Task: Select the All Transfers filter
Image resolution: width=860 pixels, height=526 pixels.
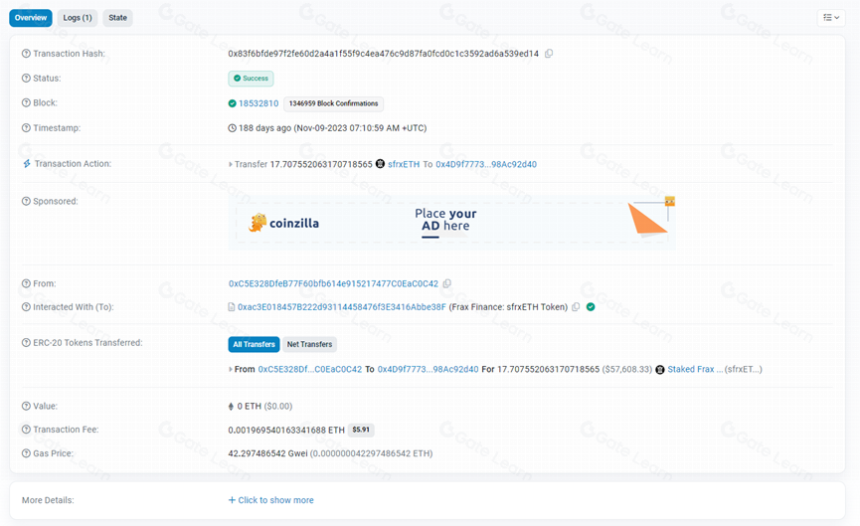Action: (254, 344)
